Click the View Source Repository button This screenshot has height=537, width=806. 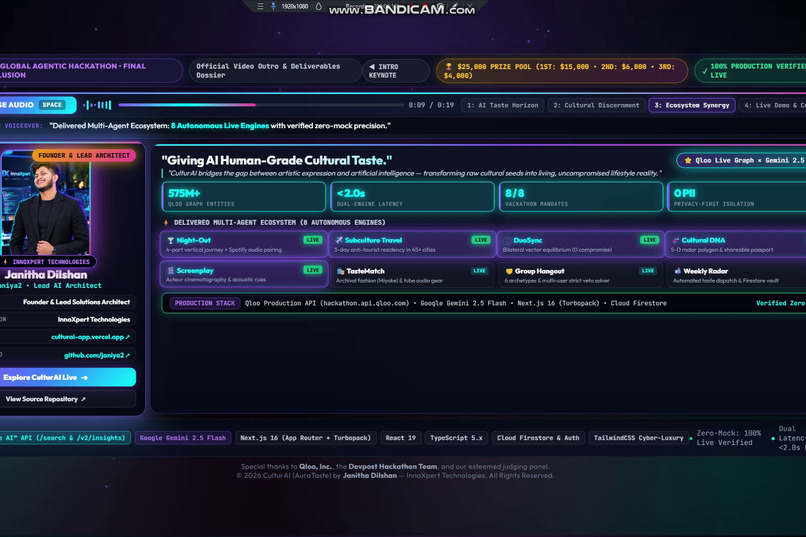[x=68, y=399]
